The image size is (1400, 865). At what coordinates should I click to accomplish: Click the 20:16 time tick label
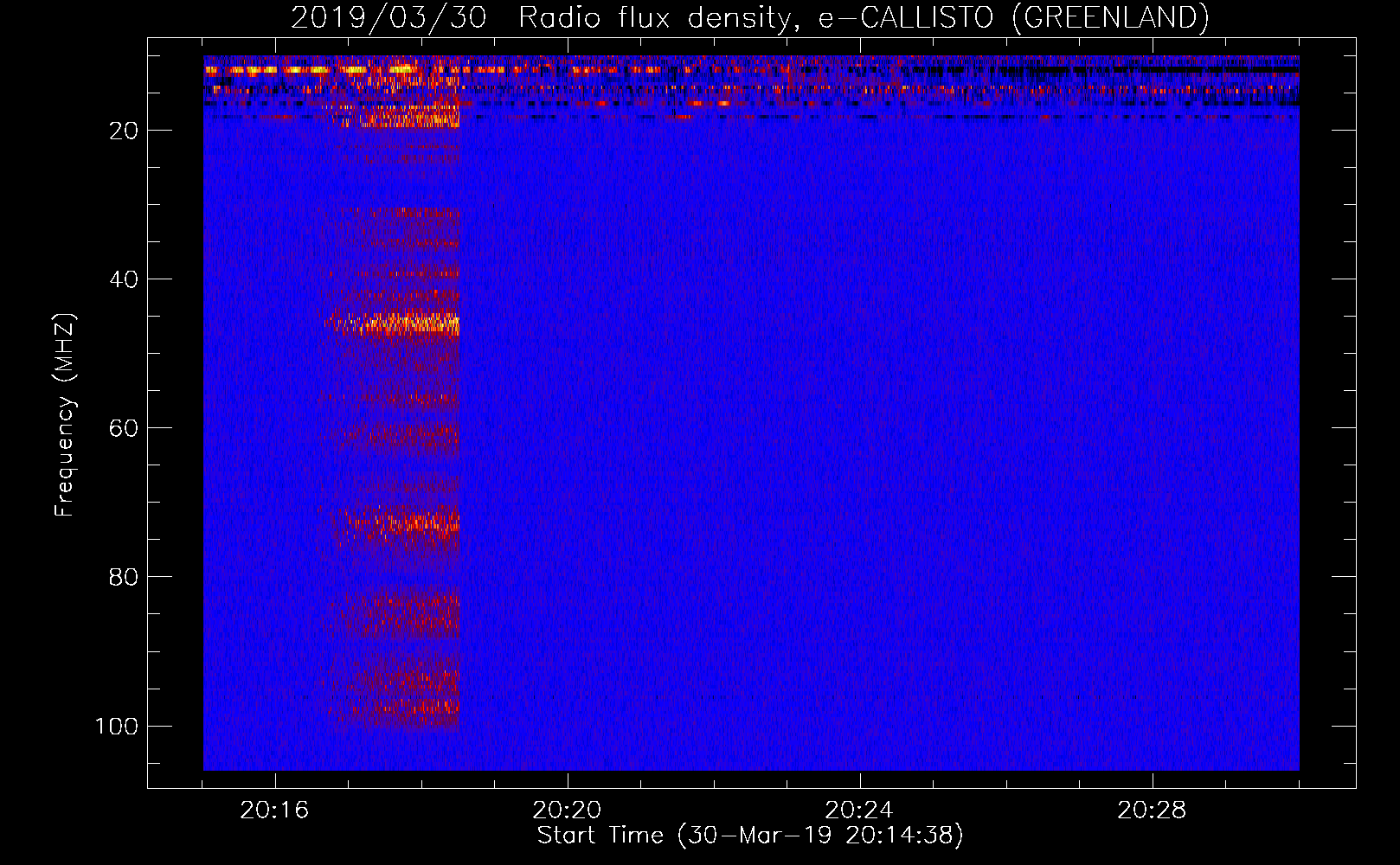point(274,811)
